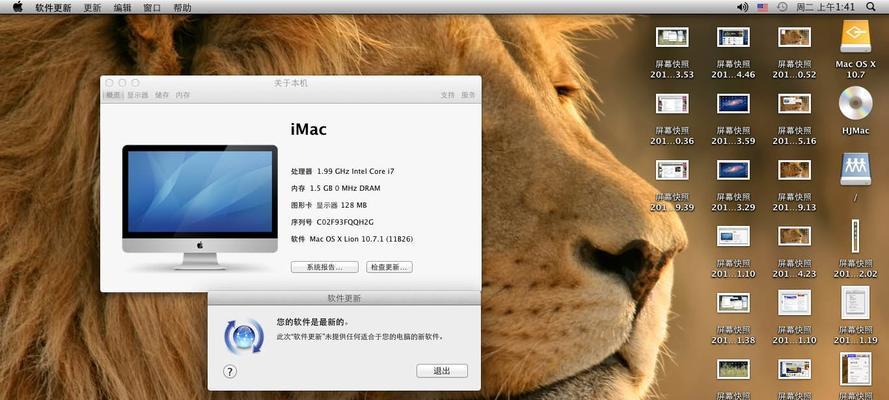The width and height of the screenshot is (889, 400).
Task: Click the volume icon in menu bar
Action: (743, 7)
